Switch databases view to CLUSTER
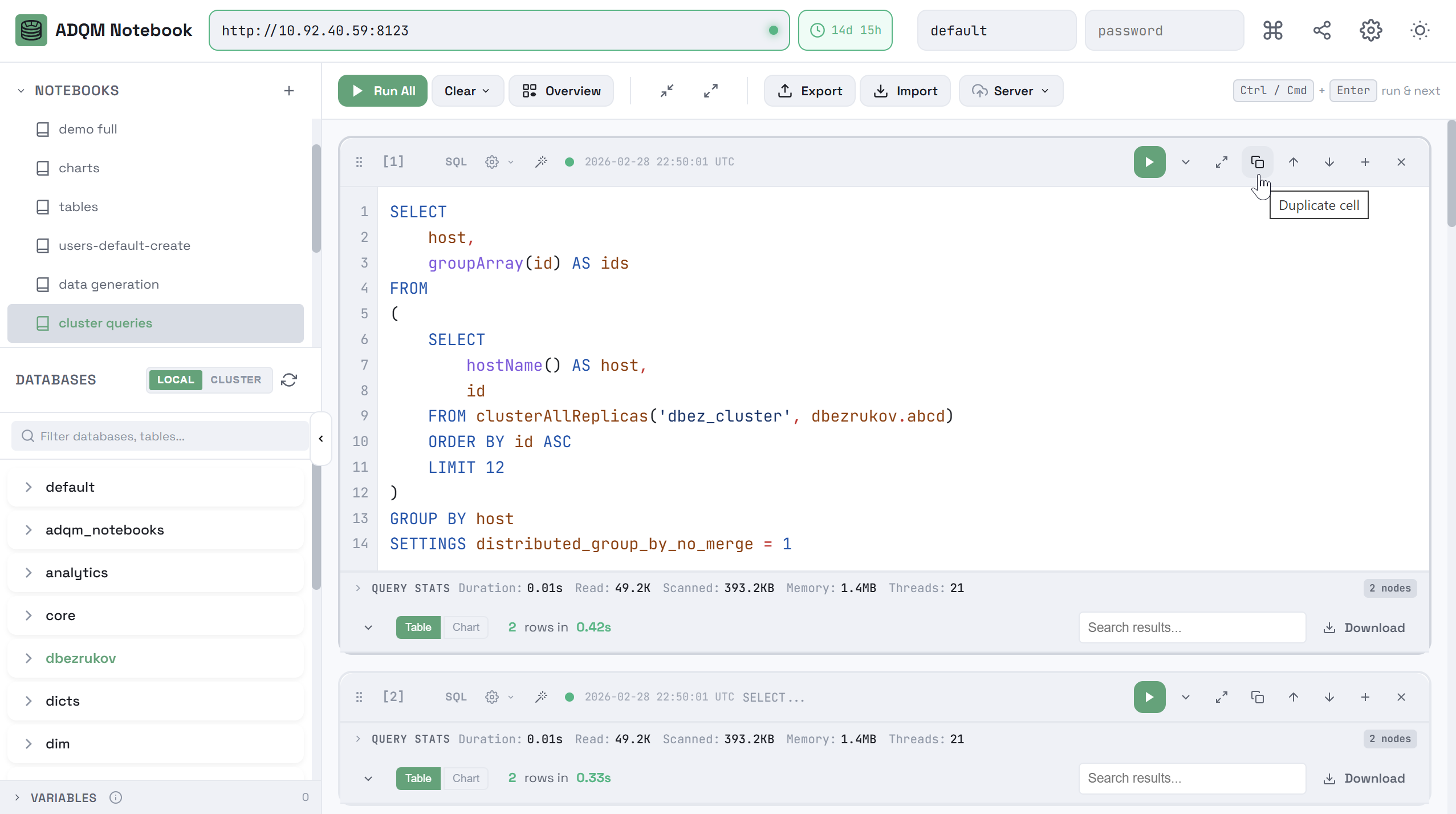The width and height of the screenshot is (1456, 814). pyautogui.click(x=235, y=380)
